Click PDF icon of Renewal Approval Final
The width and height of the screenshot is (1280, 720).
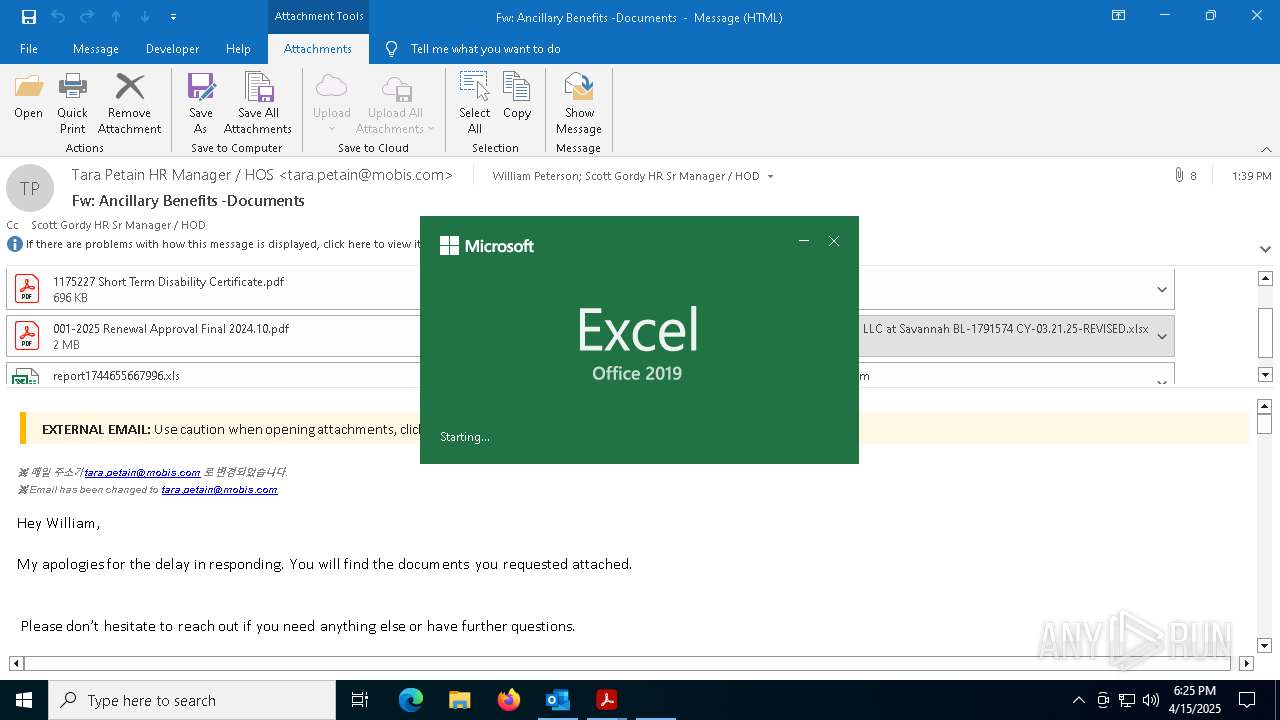(x=27, y=336)
